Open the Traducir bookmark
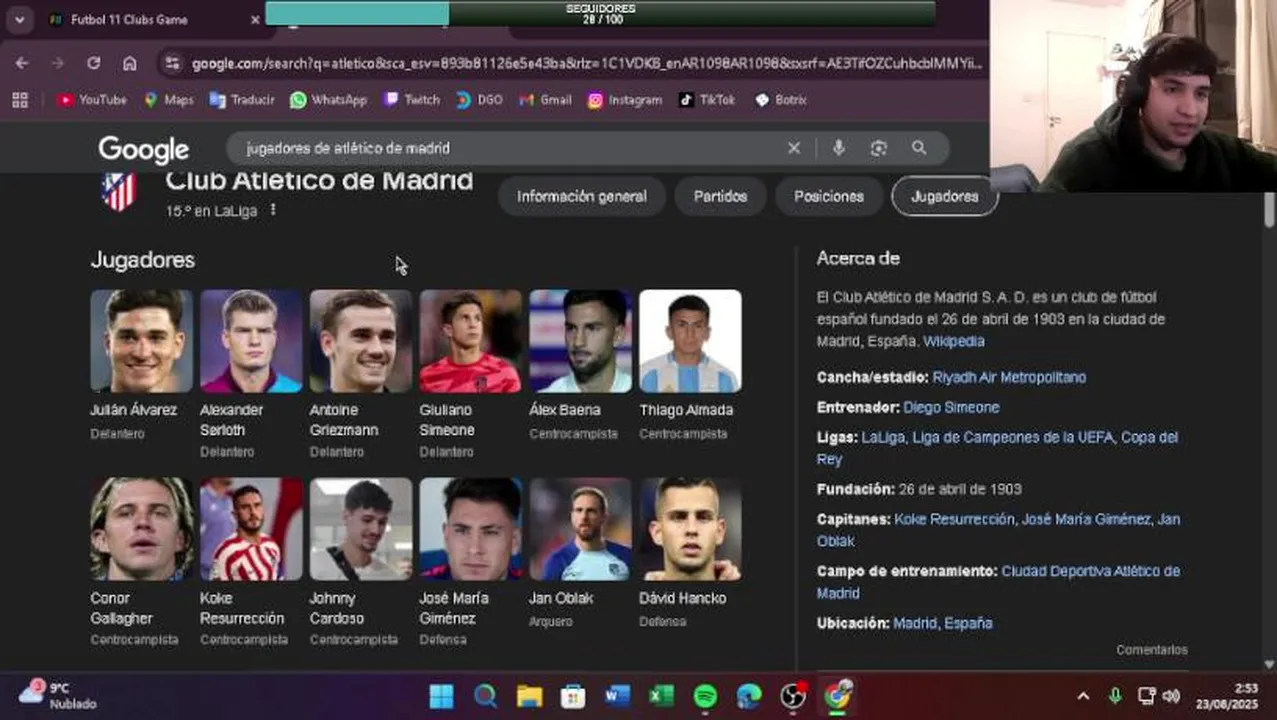The width and height of the screenshot is (1277, 720). (x=242, y=100)
